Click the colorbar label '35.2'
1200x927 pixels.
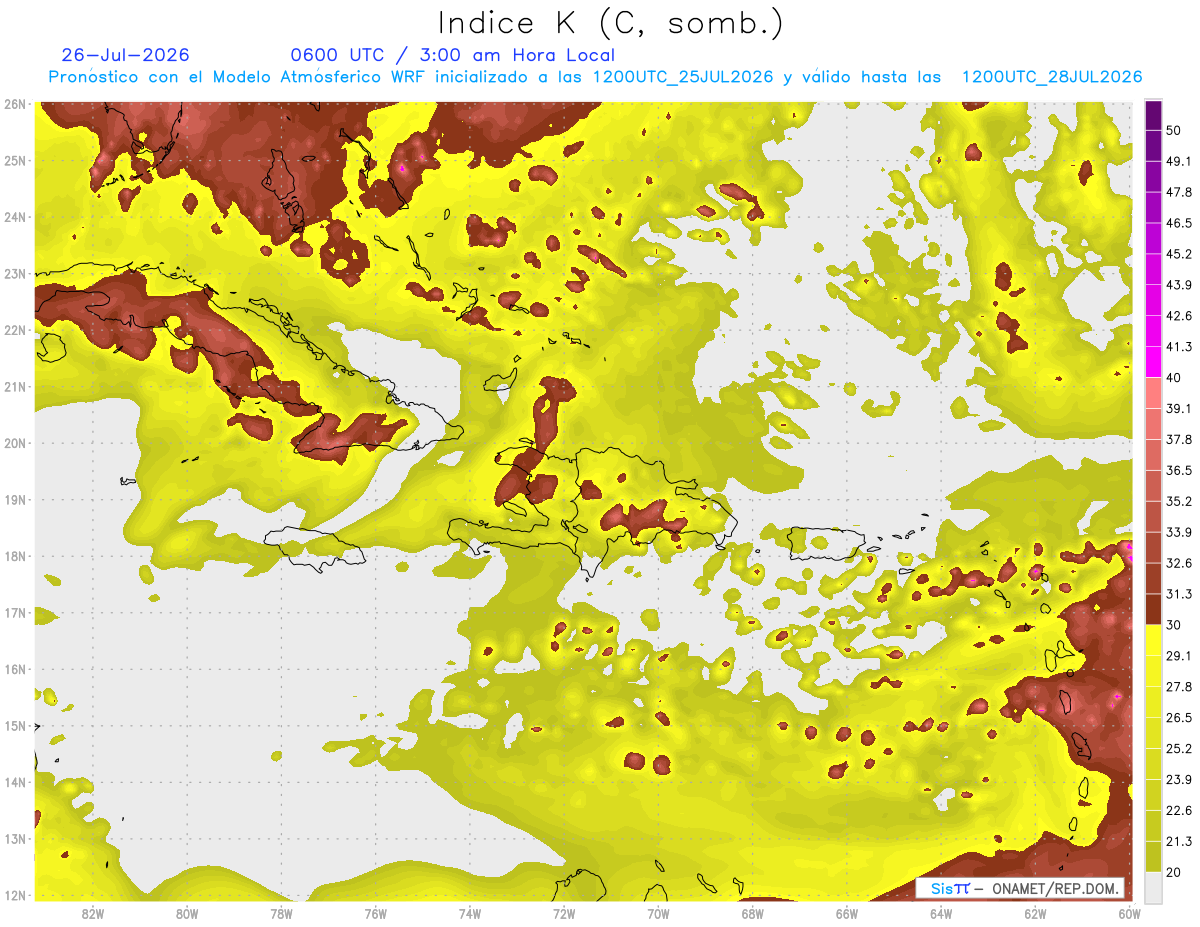click(1178, 501)
